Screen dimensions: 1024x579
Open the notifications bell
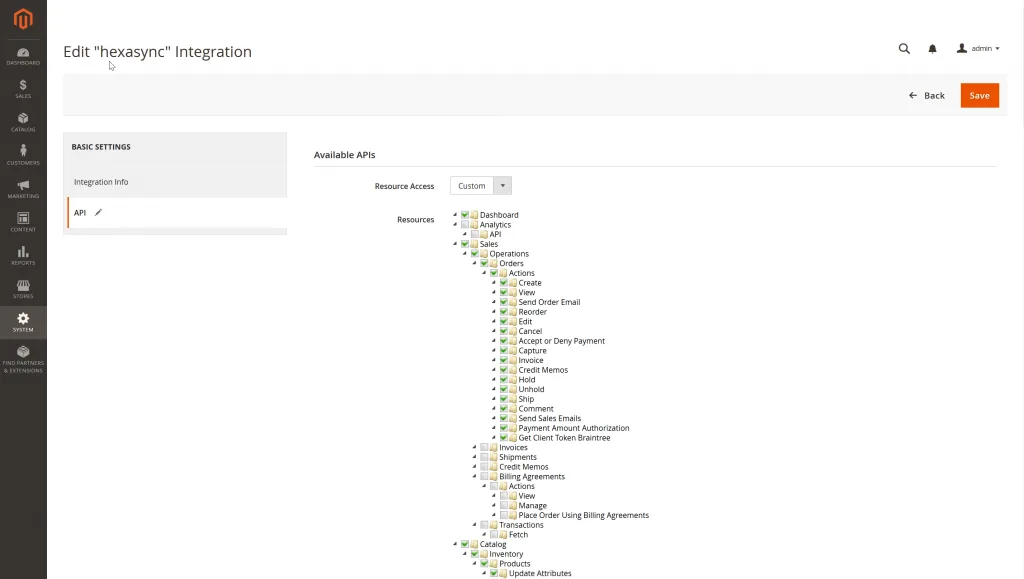[x=933, y=48]
